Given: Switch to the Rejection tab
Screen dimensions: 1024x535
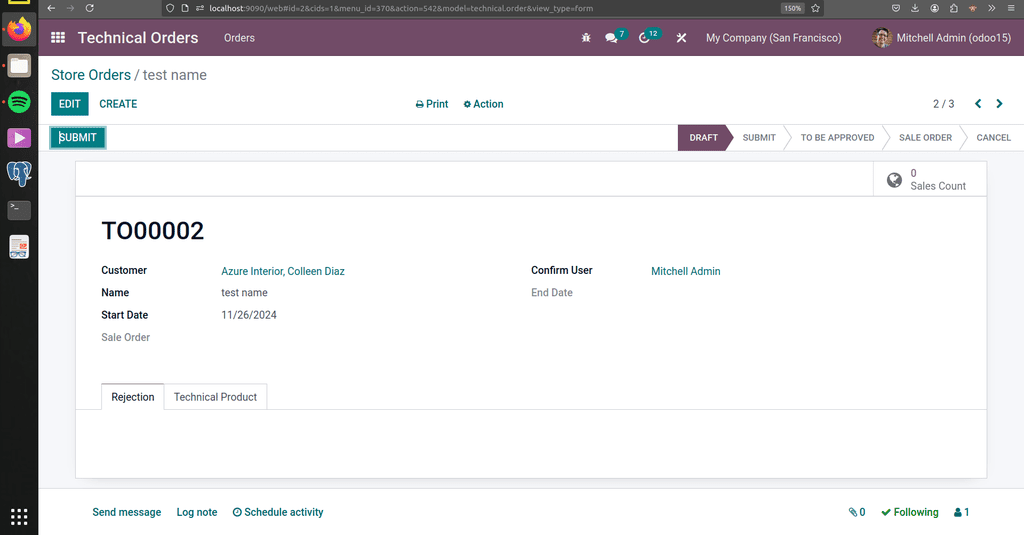Looking at the screenshot, I should 133,397.
